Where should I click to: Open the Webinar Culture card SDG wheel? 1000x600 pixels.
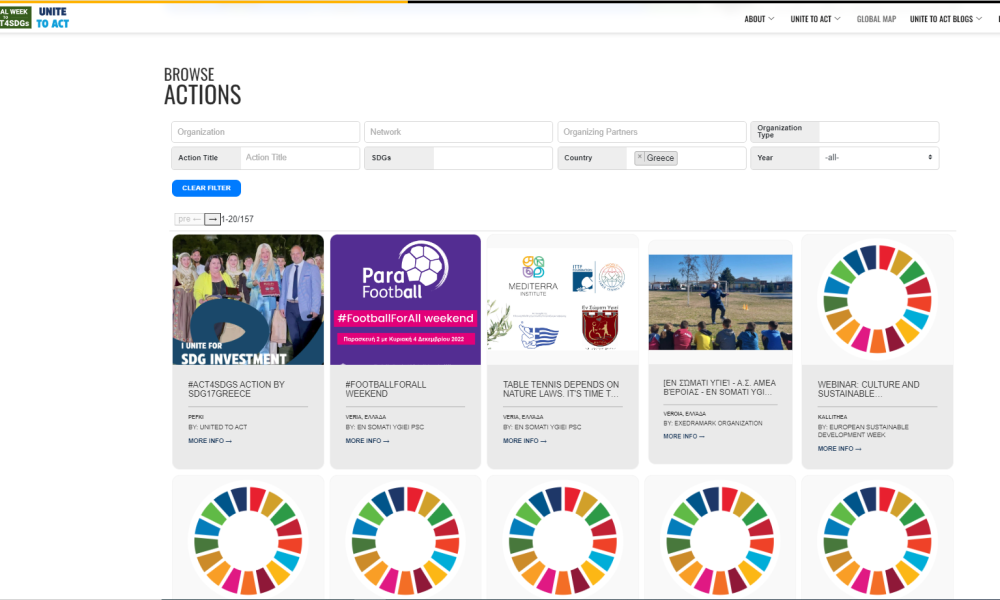[x=877, y=299]
